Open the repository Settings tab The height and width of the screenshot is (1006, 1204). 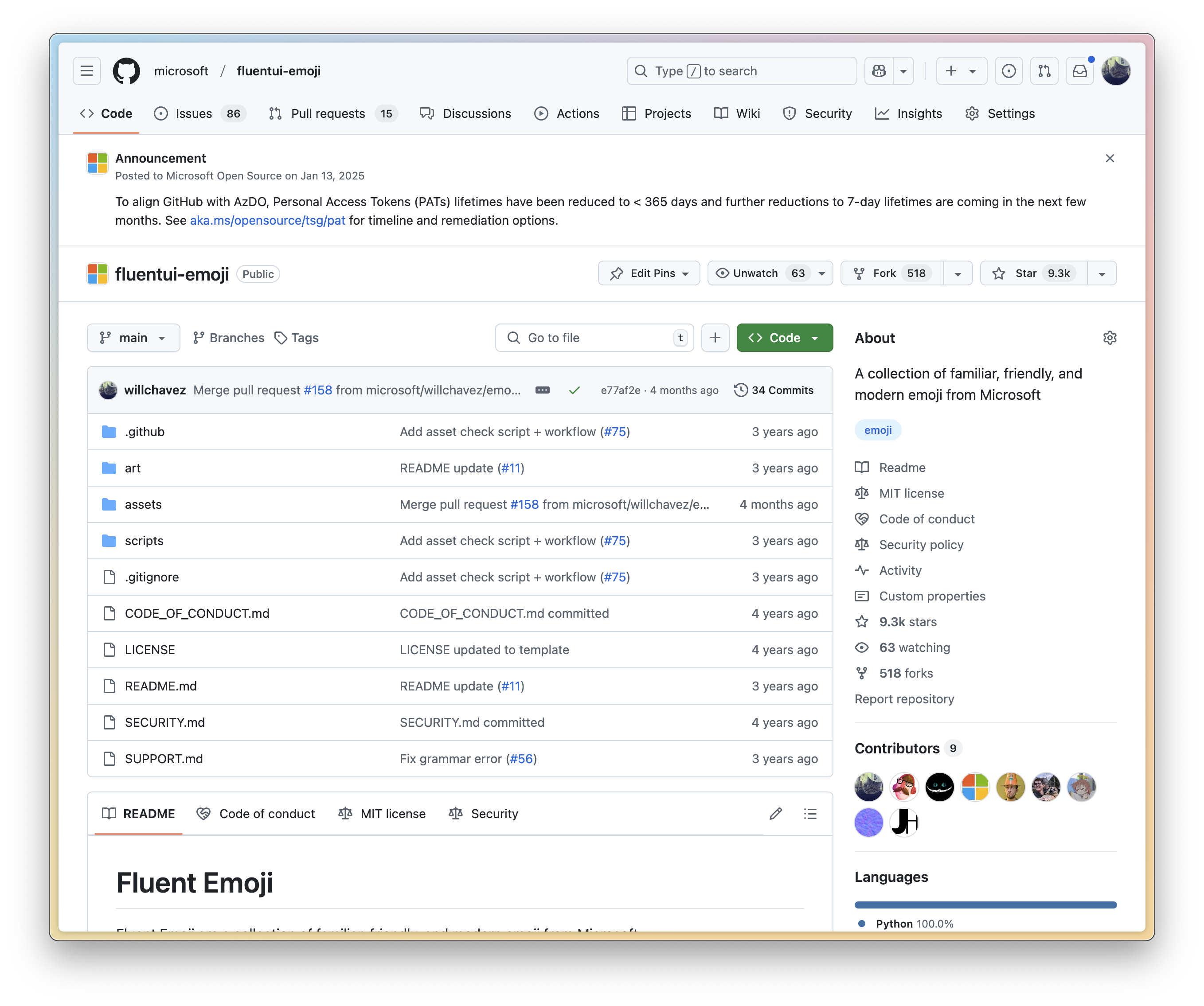pos(1000,113)
